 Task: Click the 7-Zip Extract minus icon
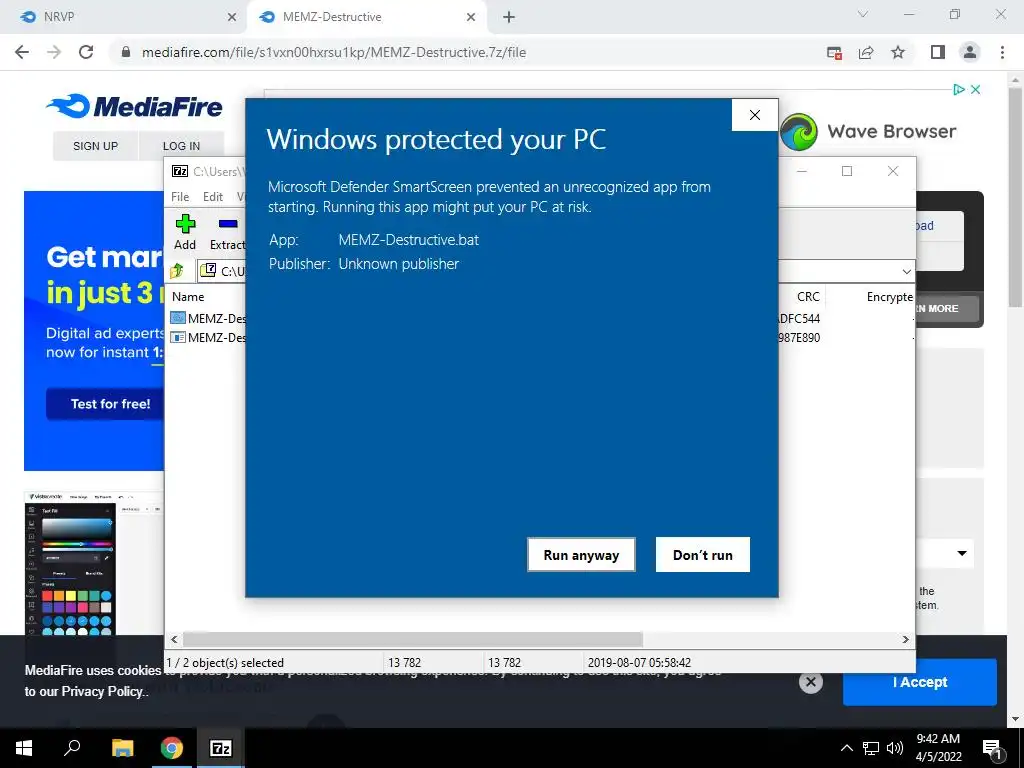(227, 224)
